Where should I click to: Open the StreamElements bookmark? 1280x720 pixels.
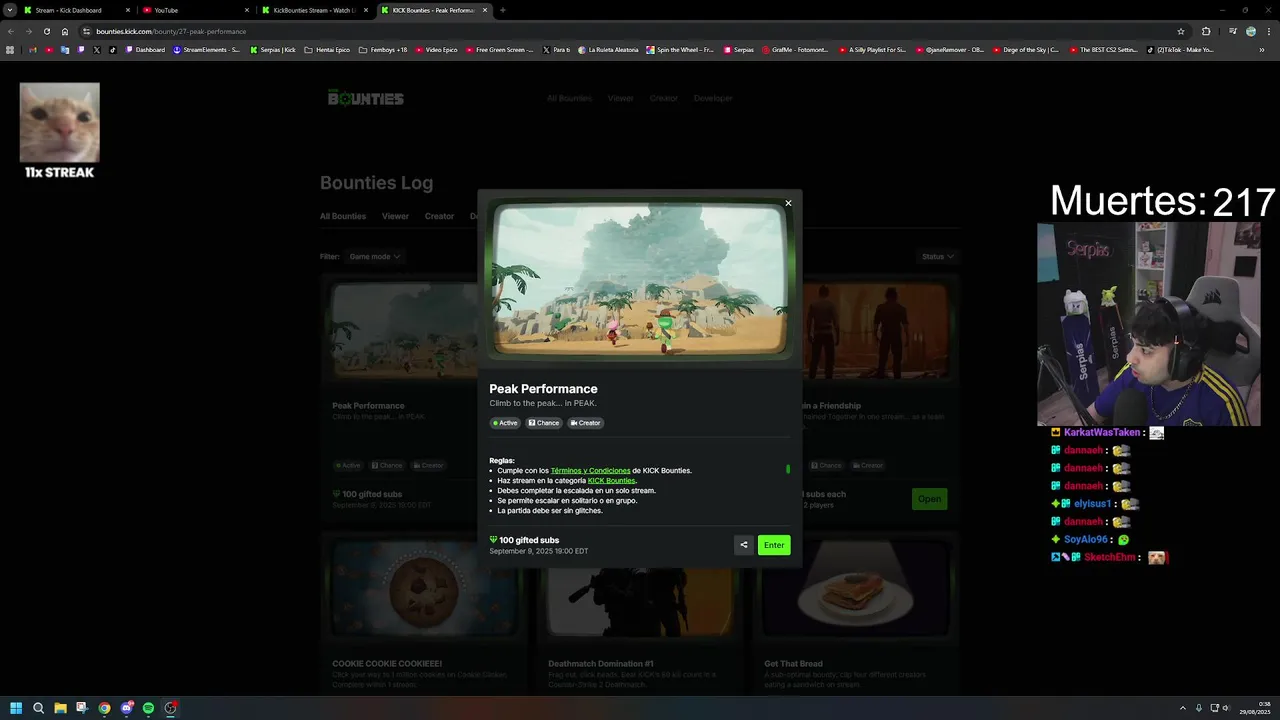pos(207,49)
